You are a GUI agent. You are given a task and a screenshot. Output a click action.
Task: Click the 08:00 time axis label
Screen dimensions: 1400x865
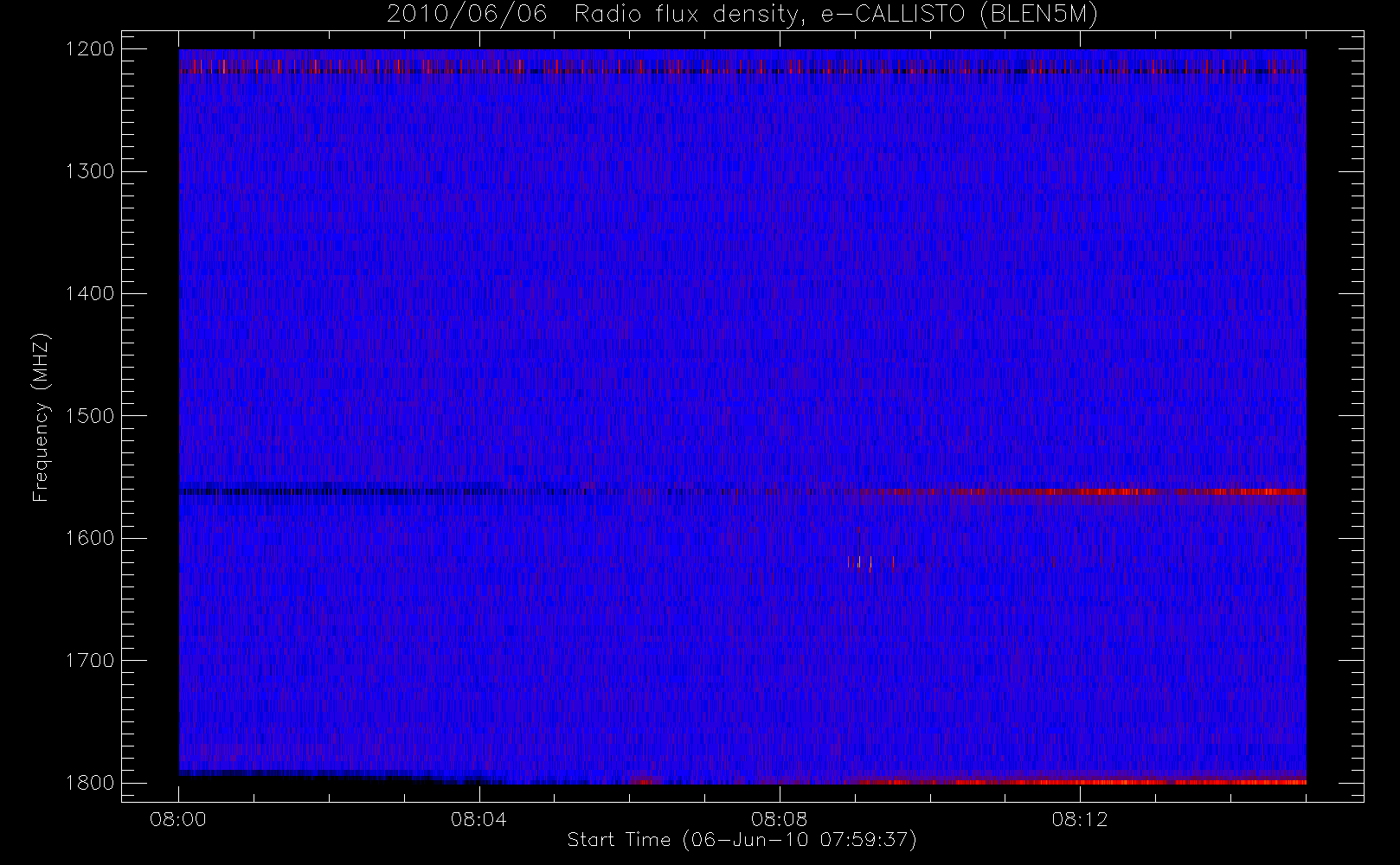point(178,819)
